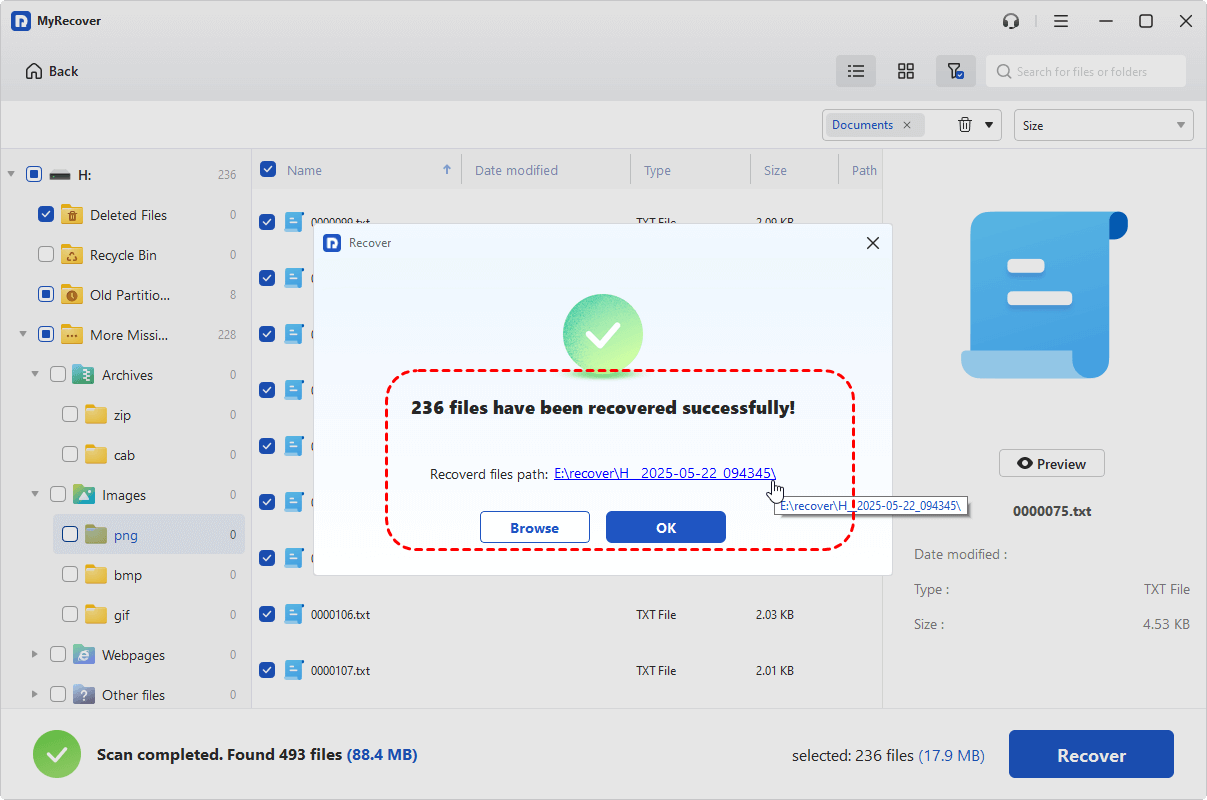
Task: Collapse the H: drive tree node
Action: pos(11,174)
